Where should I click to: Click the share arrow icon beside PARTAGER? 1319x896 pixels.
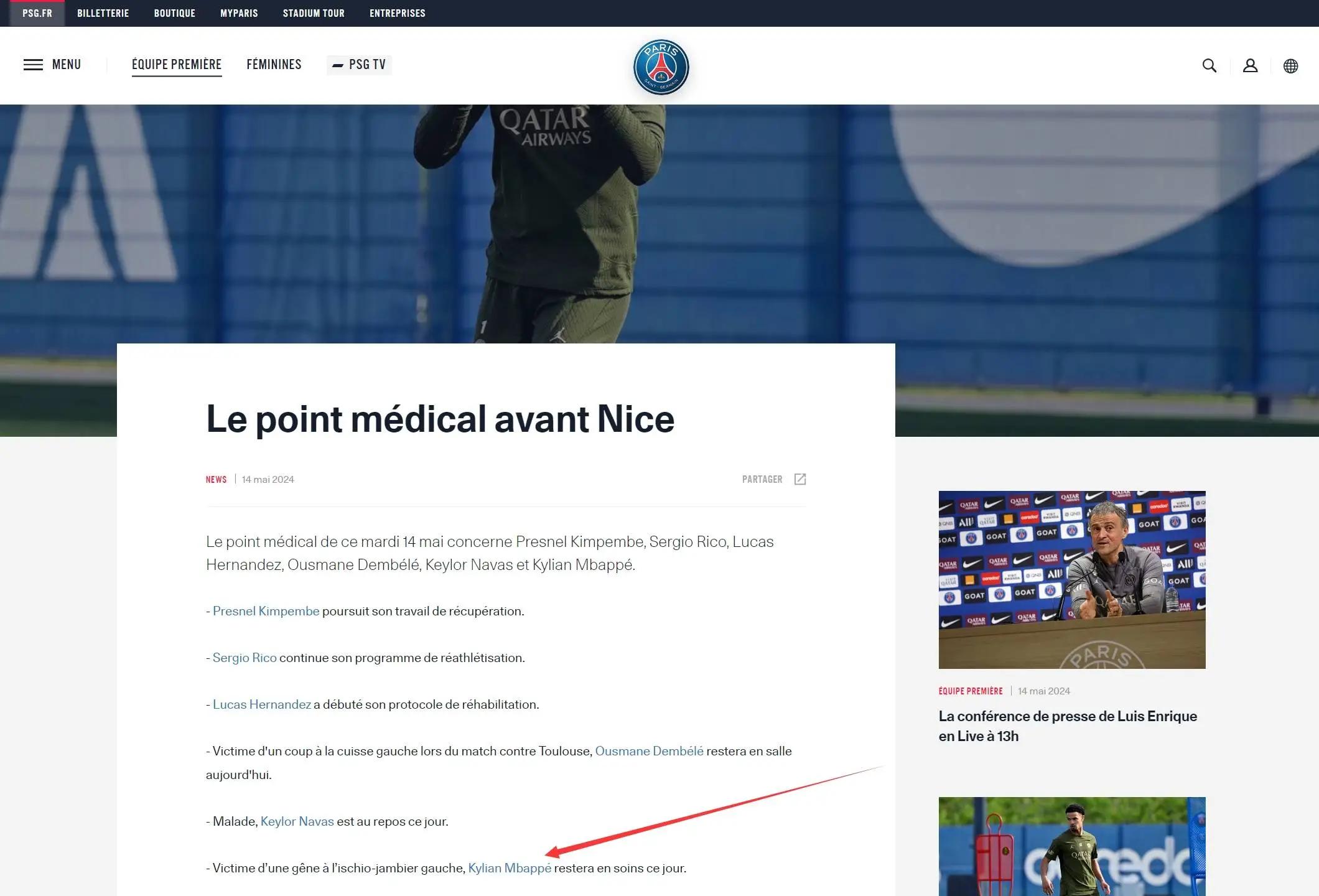[x=800, y=479]
